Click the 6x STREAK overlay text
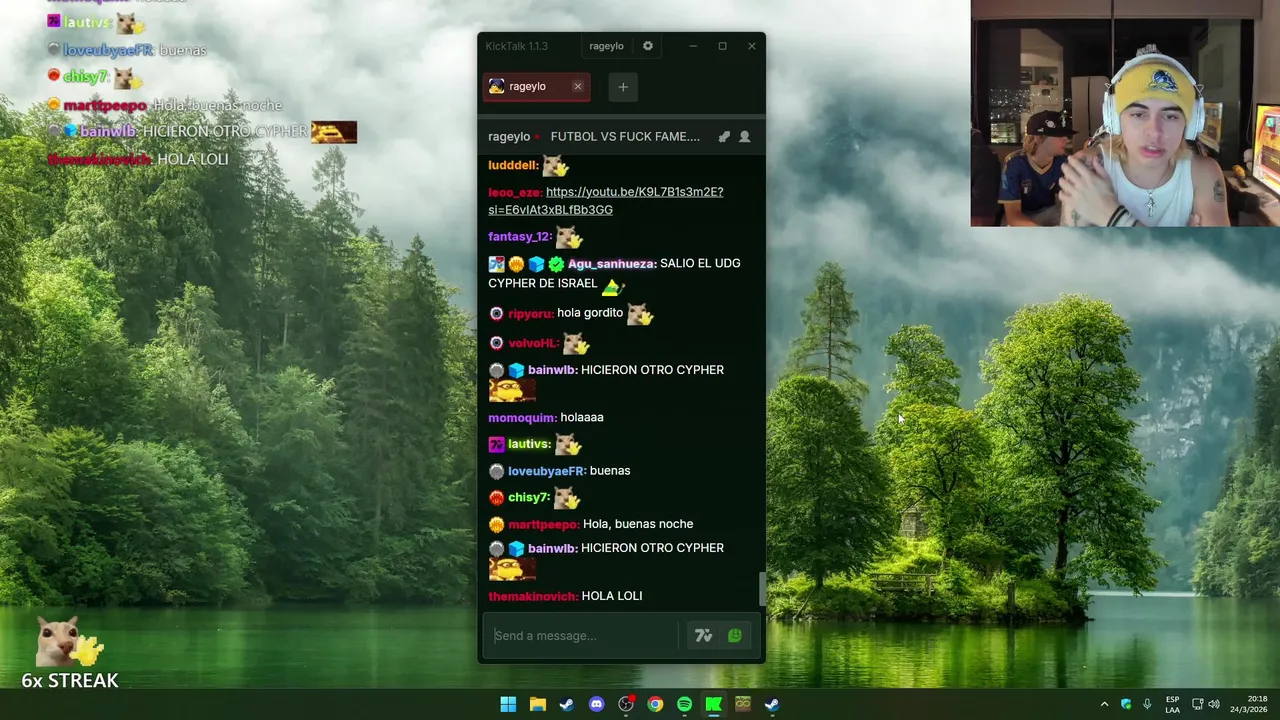 pos(70,681)
